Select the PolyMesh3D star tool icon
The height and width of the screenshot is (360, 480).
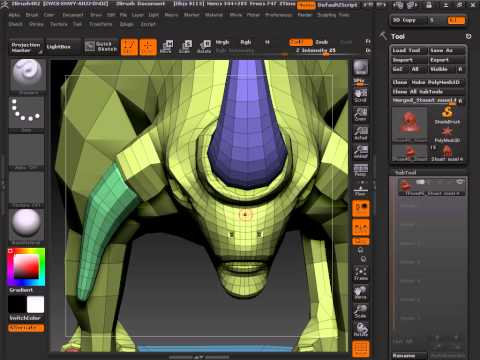447,134
